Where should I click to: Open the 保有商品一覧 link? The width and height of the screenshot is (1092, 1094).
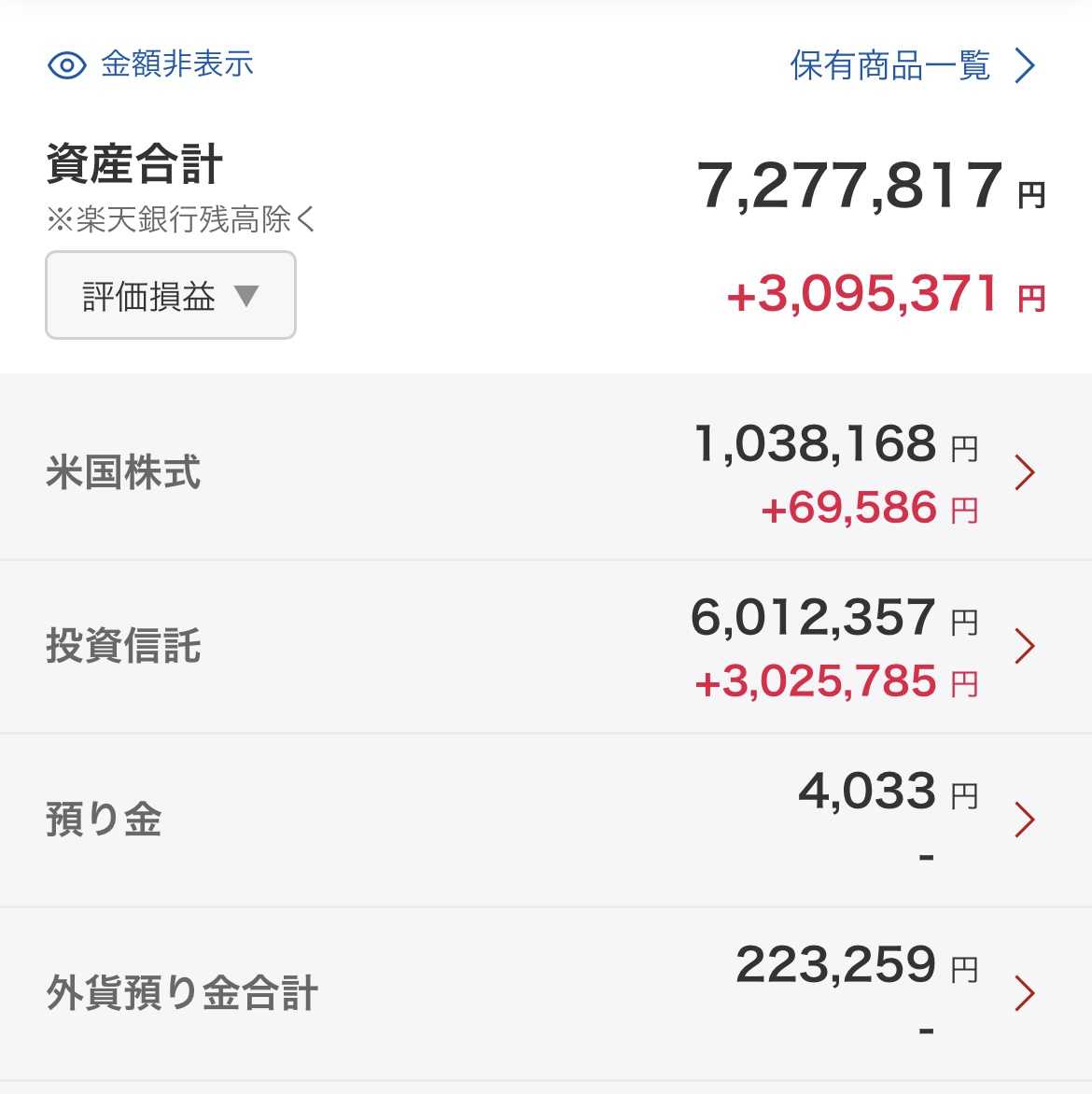889,65
